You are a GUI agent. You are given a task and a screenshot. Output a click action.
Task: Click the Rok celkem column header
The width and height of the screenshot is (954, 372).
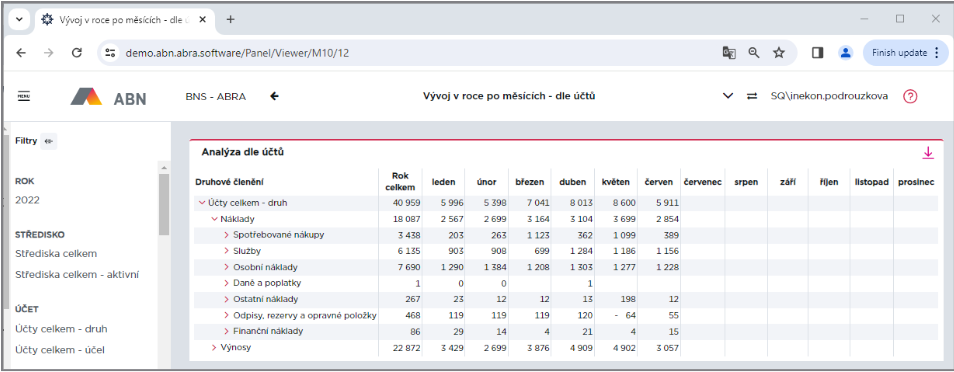[400, 181]
